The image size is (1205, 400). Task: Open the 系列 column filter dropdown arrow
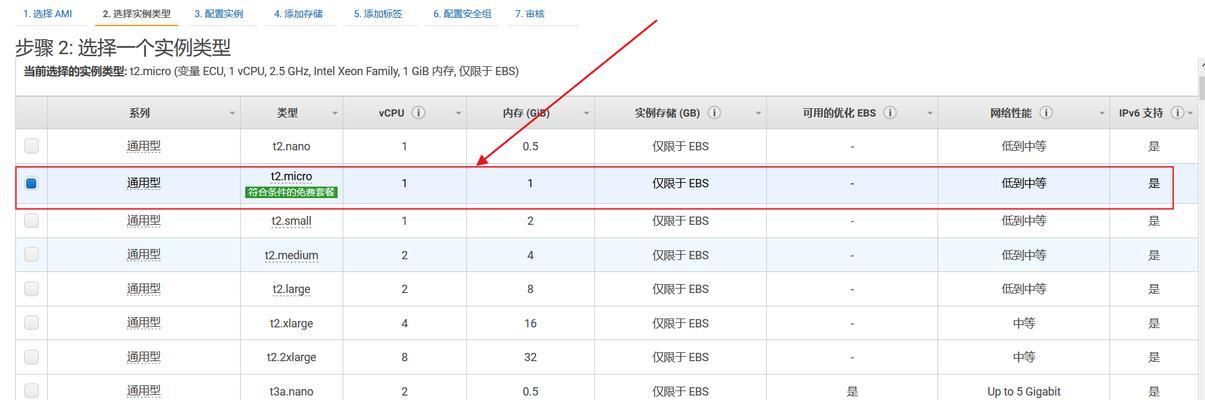coord(233,113)
